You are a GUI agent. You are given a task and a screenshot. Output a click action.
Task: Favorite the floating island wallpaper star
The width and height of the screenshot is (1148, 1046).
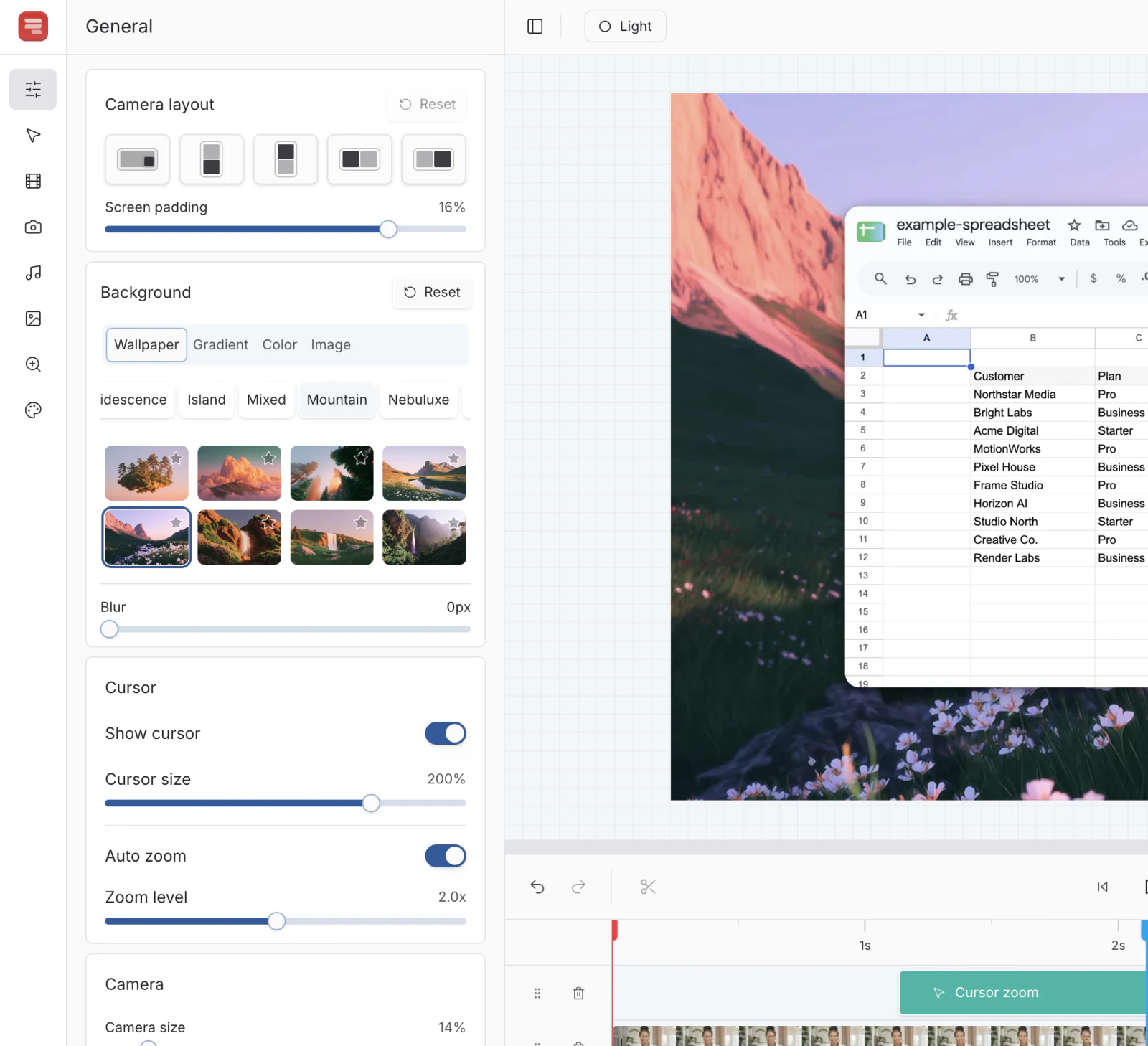(x=176, y=458)
